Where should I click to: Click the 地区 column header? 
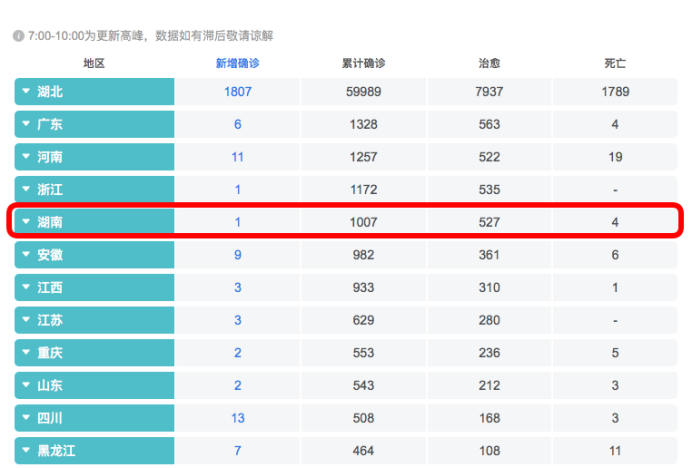point(94,64)
